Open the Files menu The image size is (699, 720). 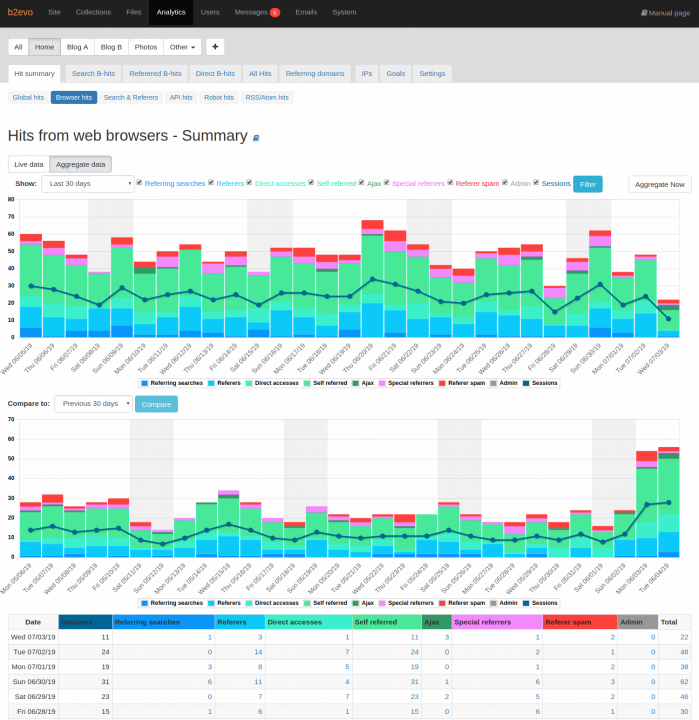pyautogui.click(x=134, y=12)
